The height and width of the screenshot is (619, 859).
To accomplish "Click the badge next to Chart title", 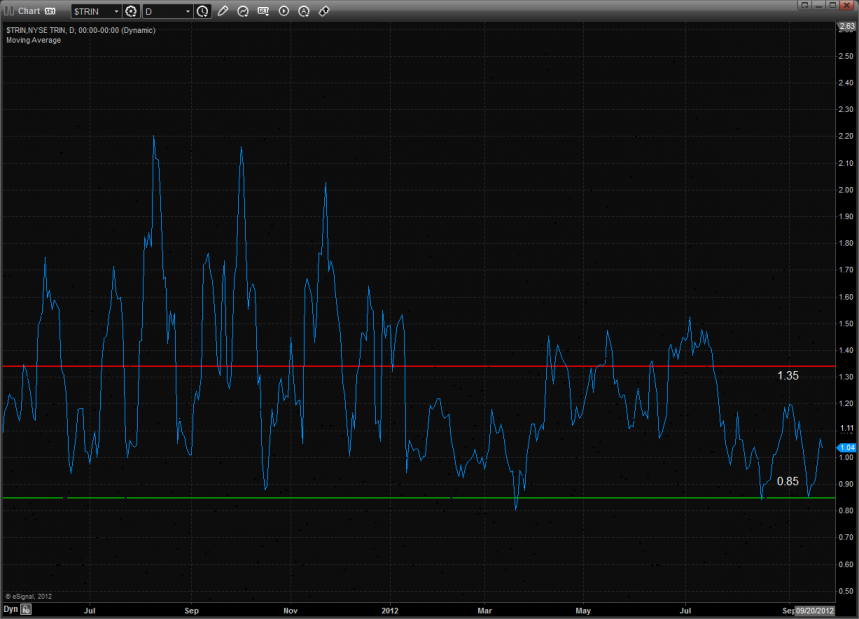I will pyautogui.click(x=50, y=11).
